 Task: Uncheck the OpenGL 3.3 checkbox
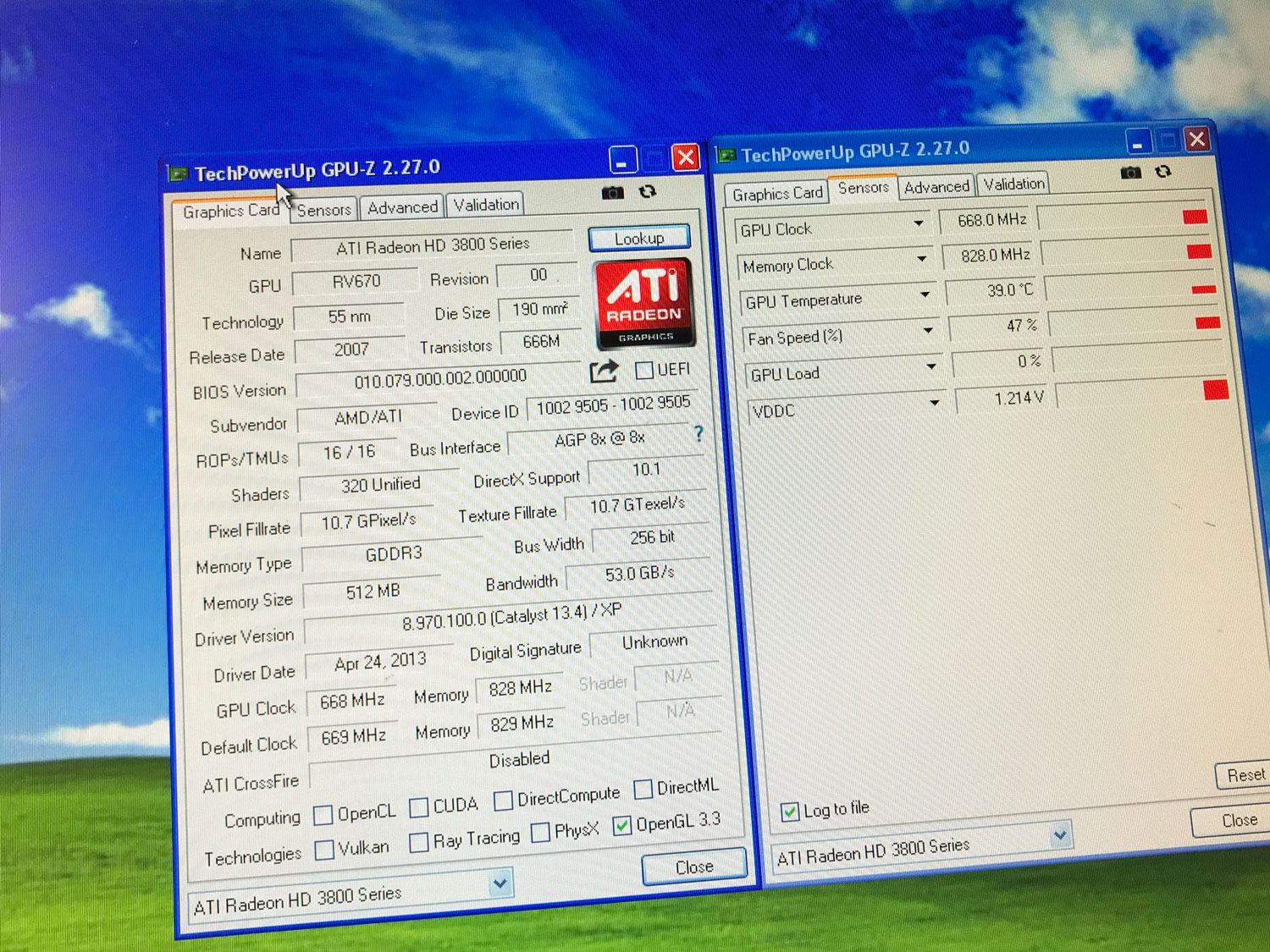point(622,824)
